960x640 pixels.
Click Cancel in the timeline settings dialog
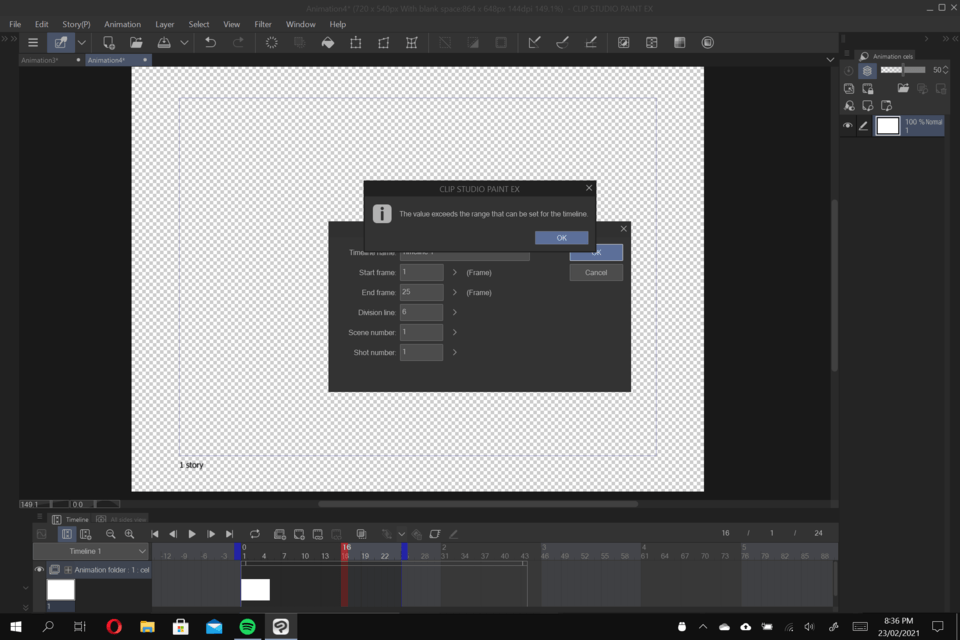pos(596,272)
